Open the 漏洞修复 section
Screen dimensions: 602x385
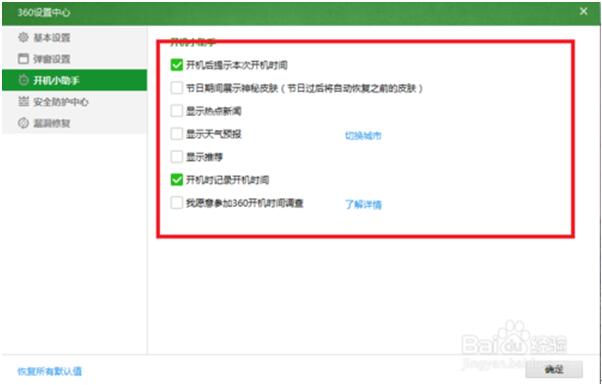(x=74, y=123)
